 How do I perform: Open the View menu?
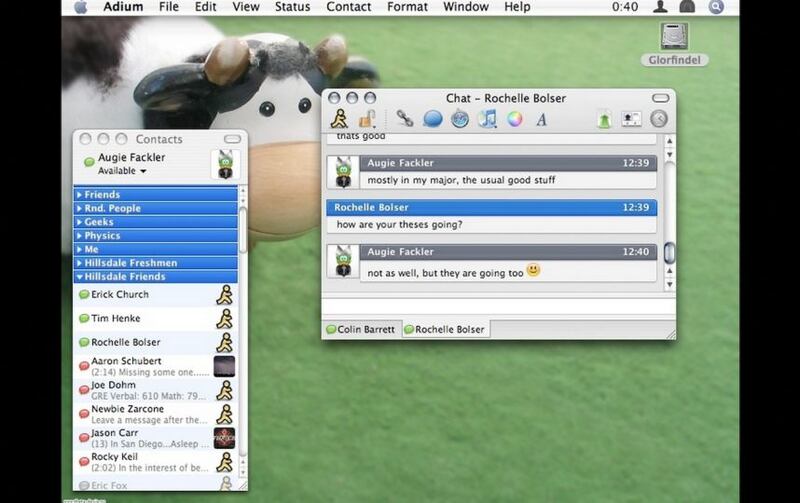[x=245, y=7]
